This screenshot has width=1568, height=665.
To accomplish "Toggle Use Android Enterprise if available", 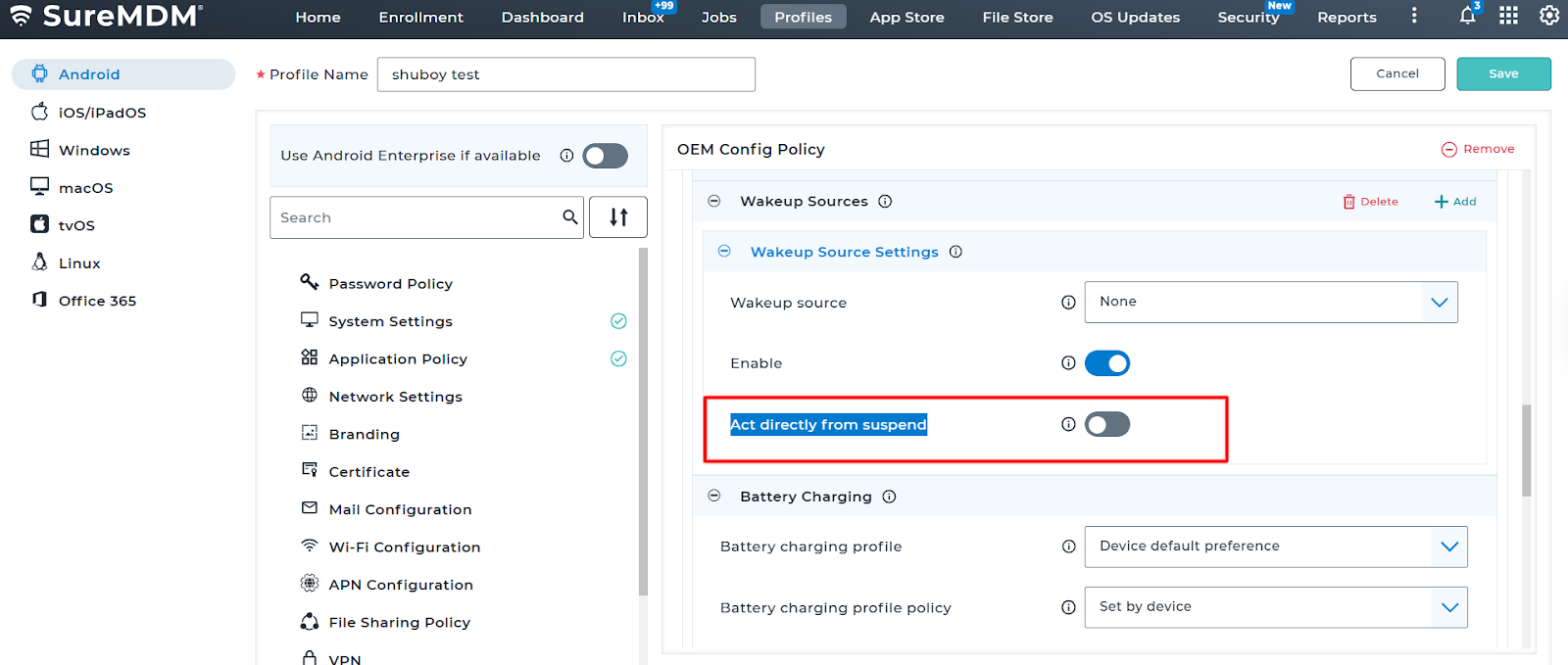I will pyautogui.click(x=605, y=156).
